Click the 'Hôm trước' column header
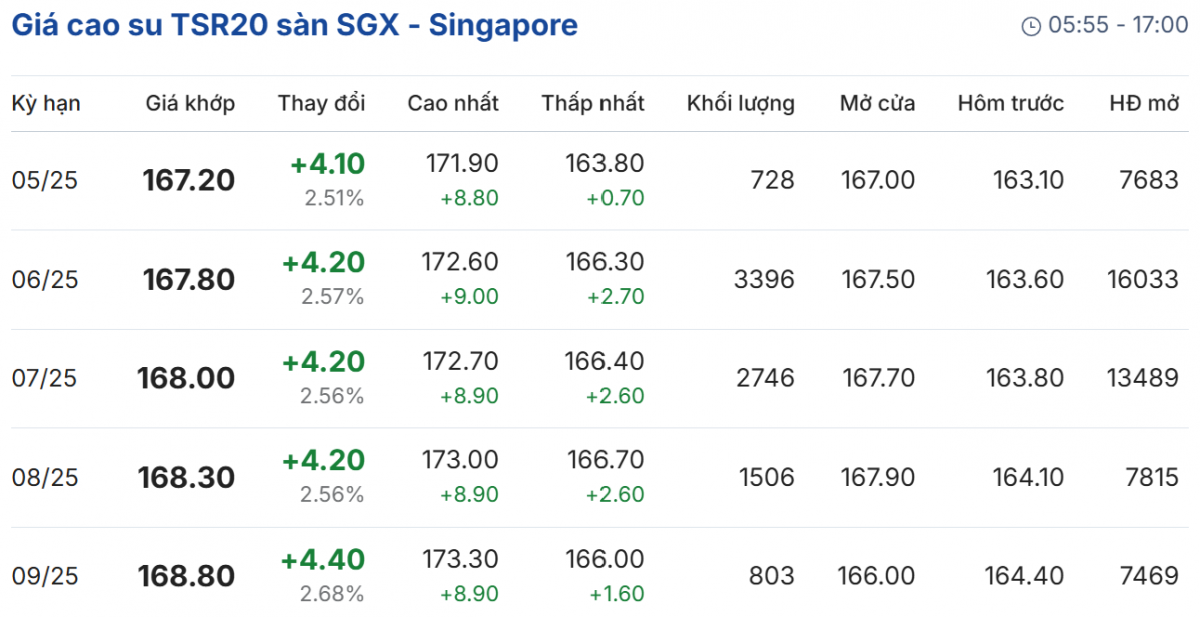Screen dimensions: 1200x617 [x=1010, y=103]
